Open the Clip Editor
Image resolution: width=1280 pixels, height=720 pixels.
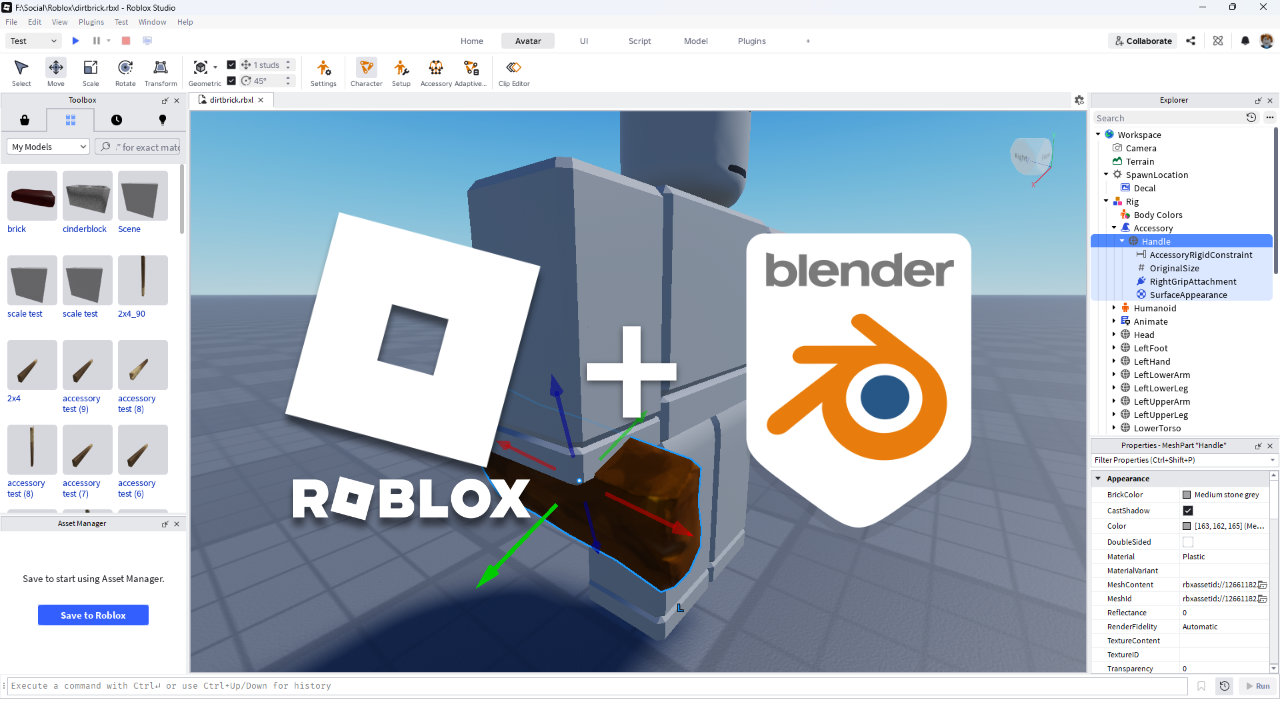click(x=514, y=72)
